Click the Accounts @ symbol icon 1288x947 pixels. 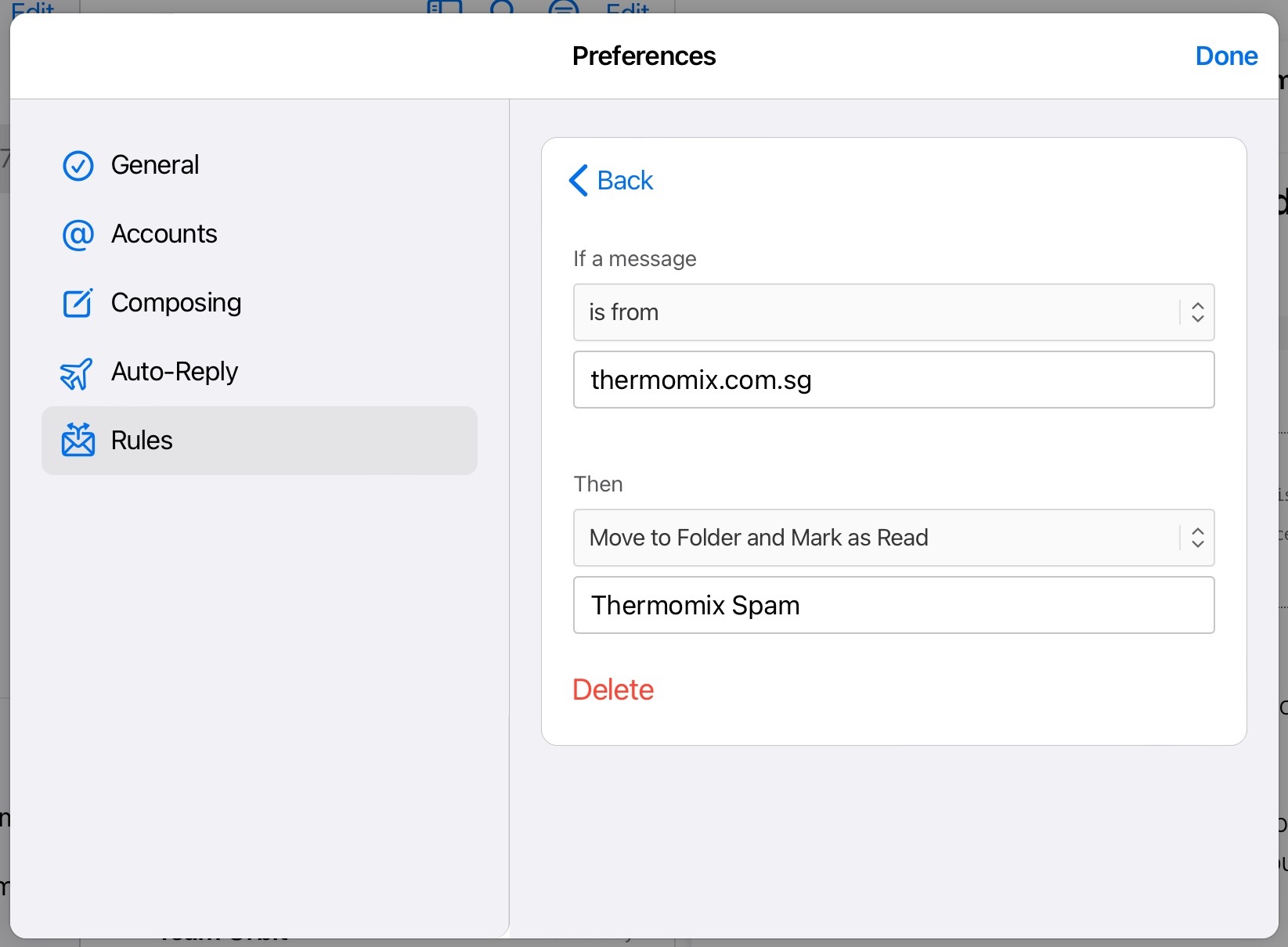78,235
